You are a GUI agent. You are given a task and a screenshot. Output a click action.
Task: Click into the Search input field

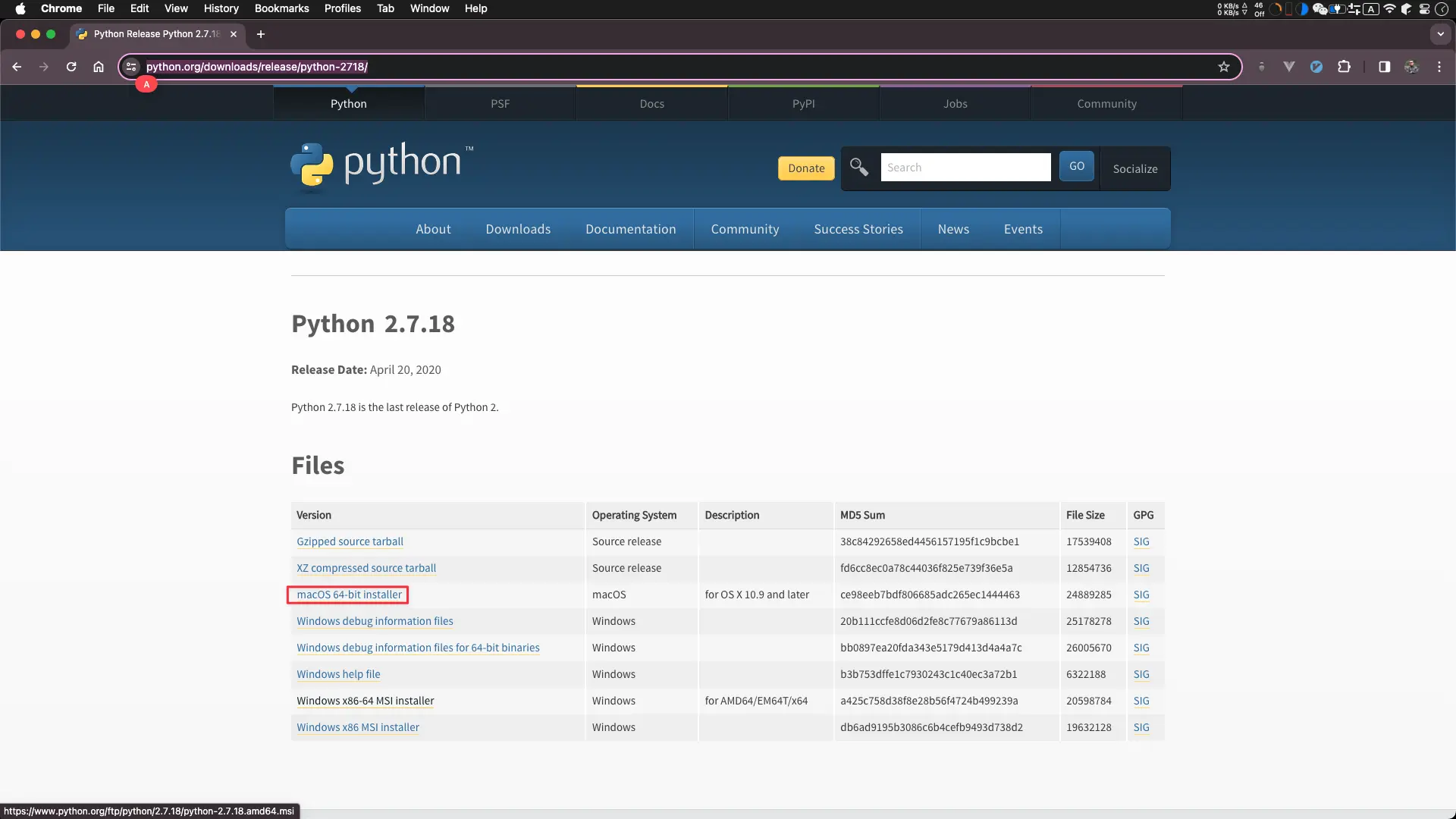click(965, 167)
